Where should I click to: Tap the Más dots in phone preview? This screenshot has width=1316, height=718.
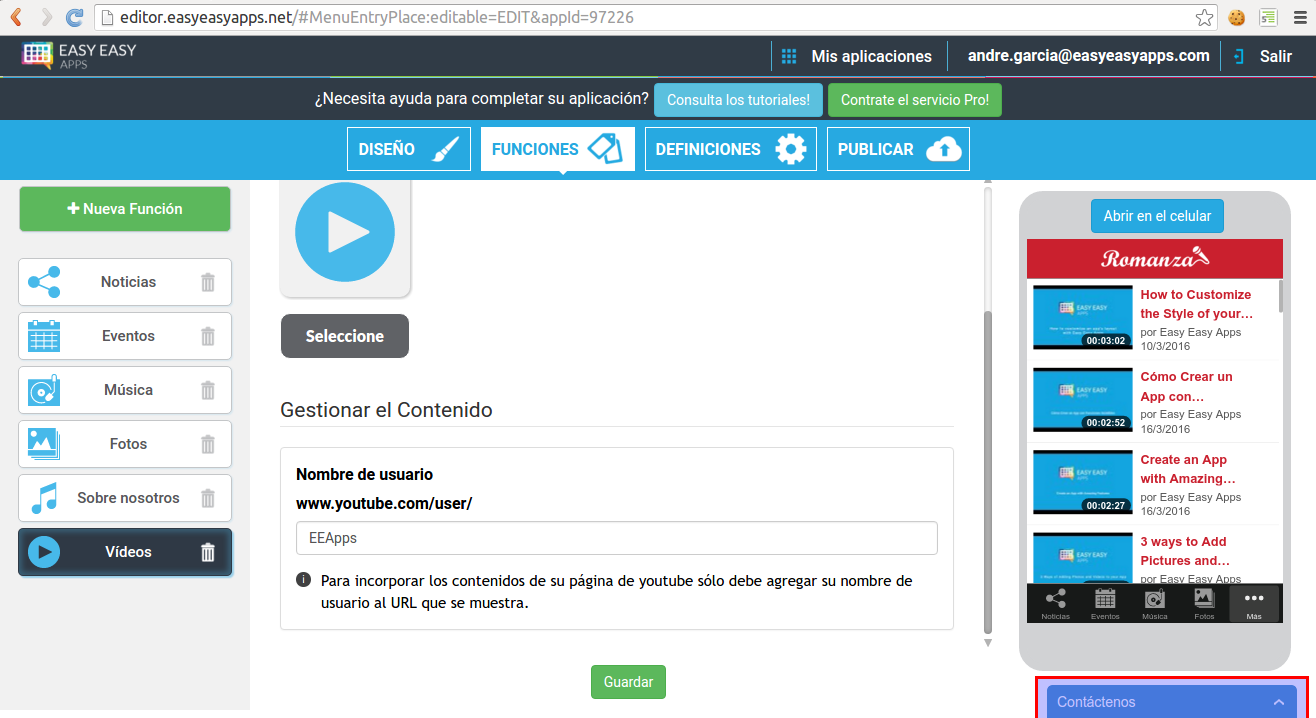point(1253,603)
